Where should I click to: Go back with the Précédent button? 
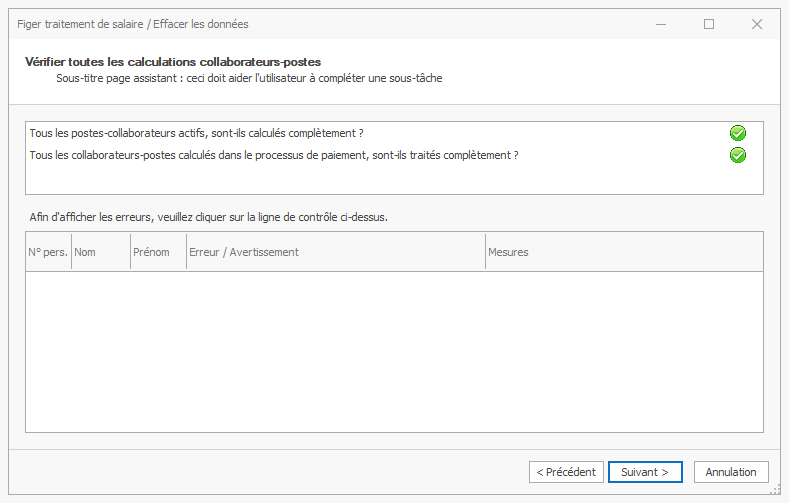coord(565,472)
